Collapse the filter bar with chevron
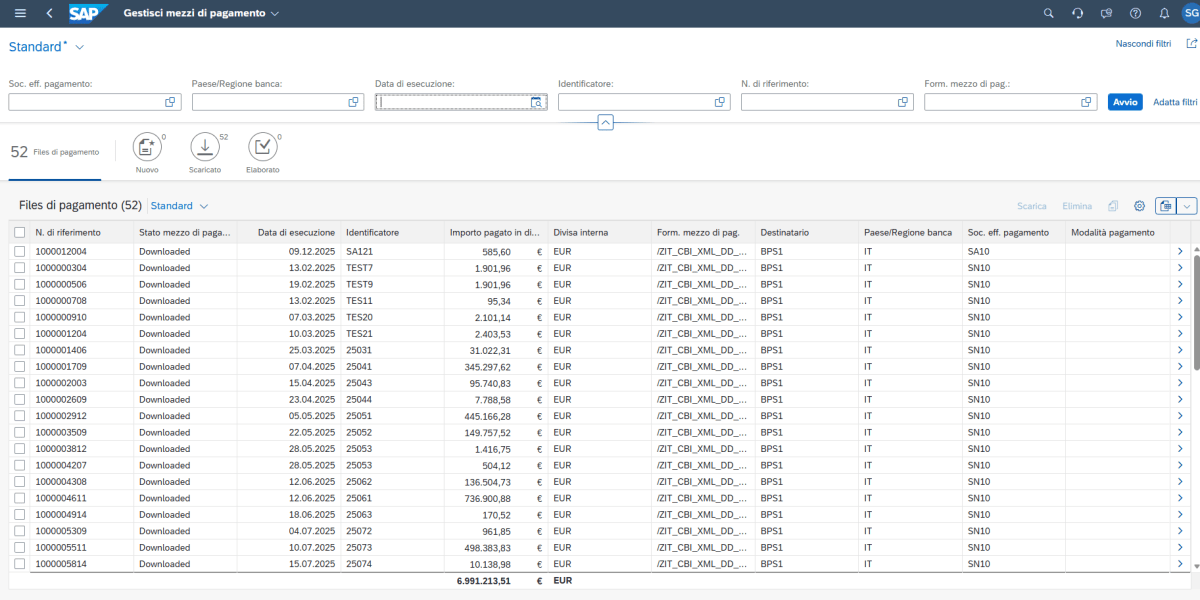 [605, 122]
